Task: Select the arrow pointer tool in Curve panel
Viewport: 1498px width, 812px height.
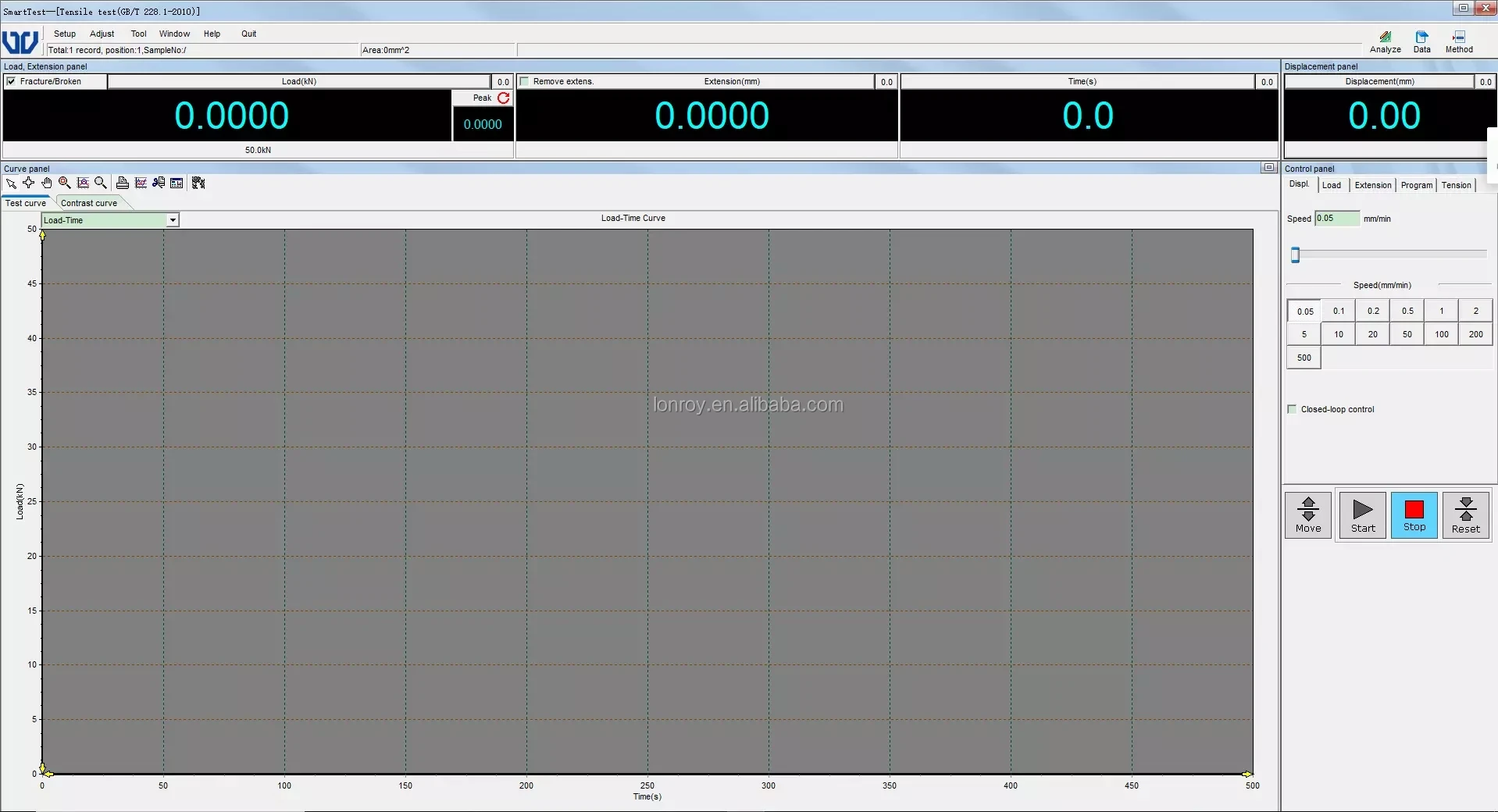Action: [x=11, y=183]
